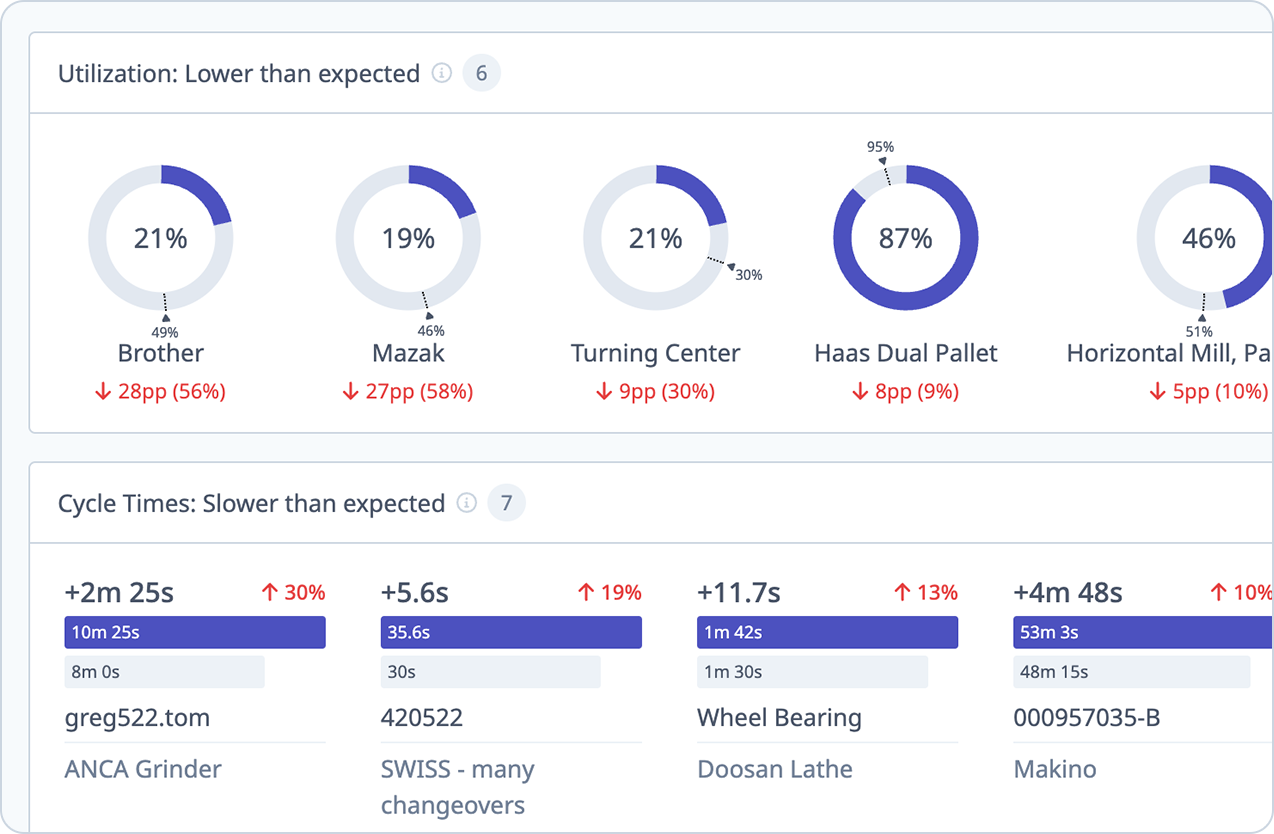Click the red down-arrow below Brother

coord(102,391)
